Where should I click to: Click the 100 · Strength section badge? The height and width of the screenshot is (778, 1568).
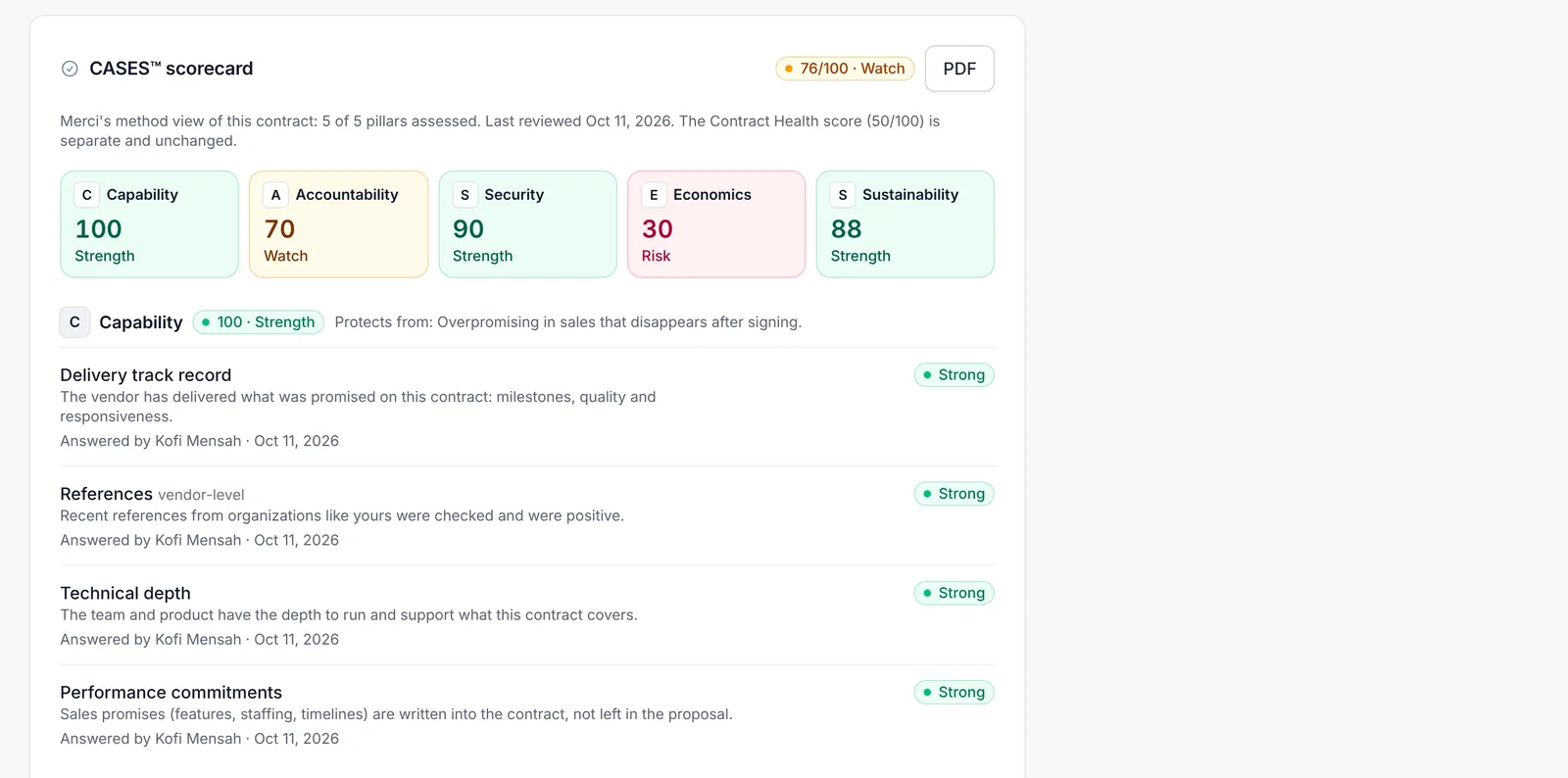(259, 322)
